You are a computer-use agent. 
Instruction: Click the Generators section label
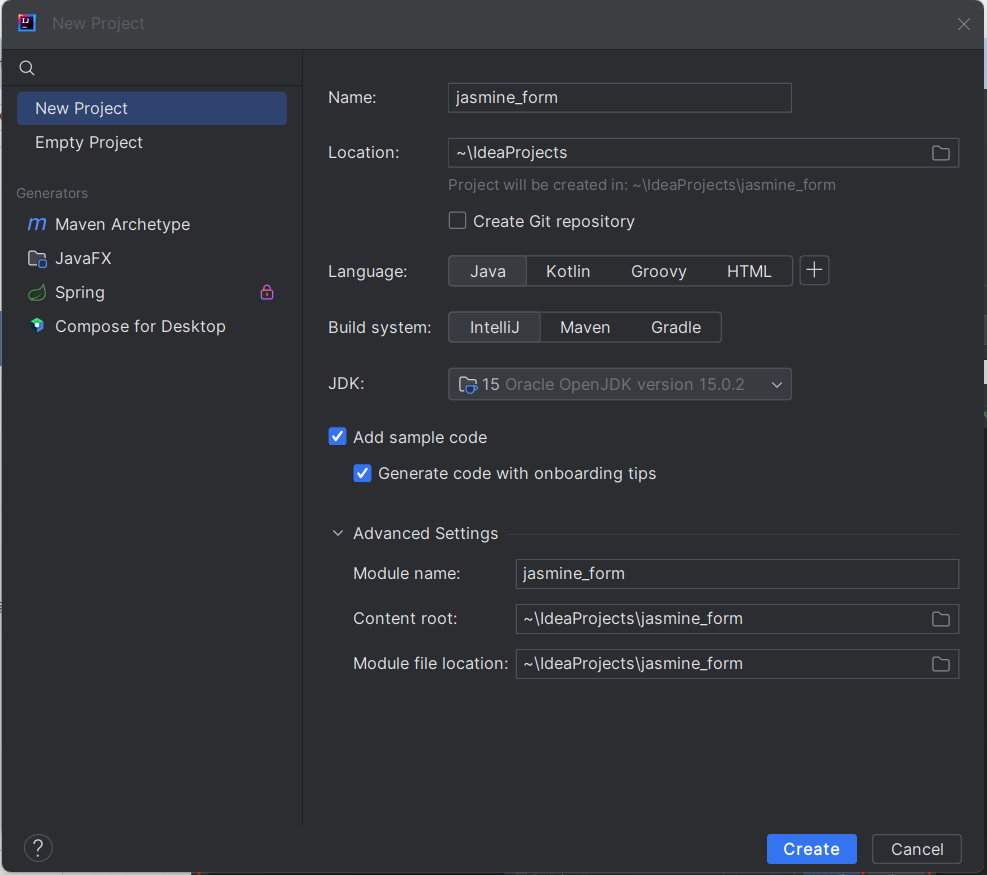click(x=52, y=193)
